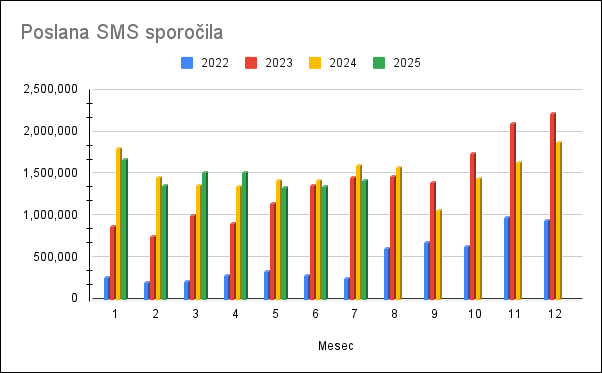Click the red 2023 bar for month 10
Screen dimensions: 602x373
[x=473, y=226]
